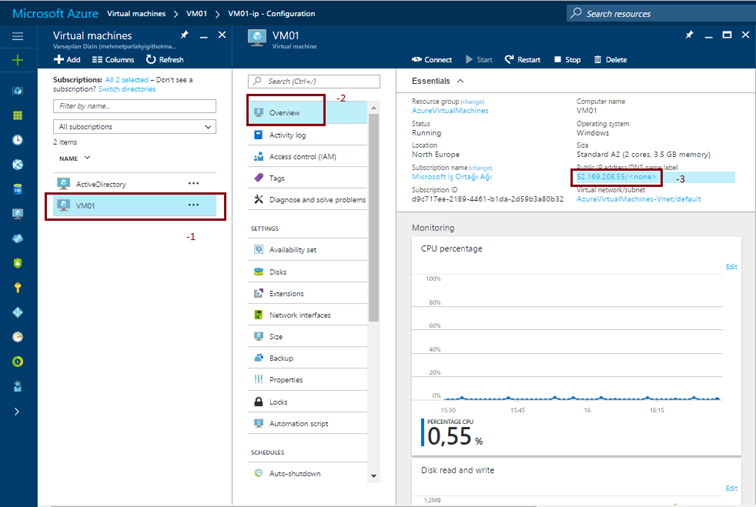
Task: Delete VM01 from the toolbar
Action: (610, 60)
